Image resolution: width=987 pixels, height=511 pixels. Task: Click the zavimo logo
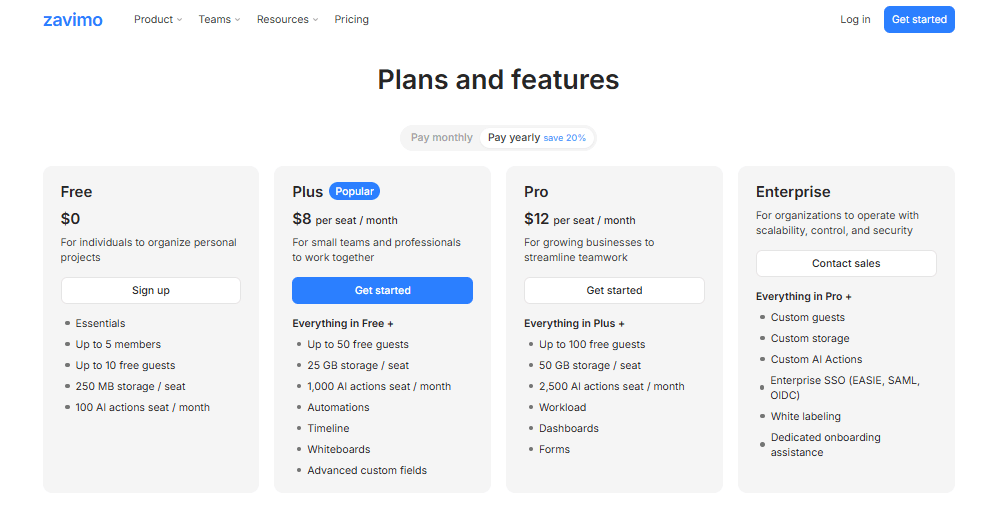click(x=73, y=20)
